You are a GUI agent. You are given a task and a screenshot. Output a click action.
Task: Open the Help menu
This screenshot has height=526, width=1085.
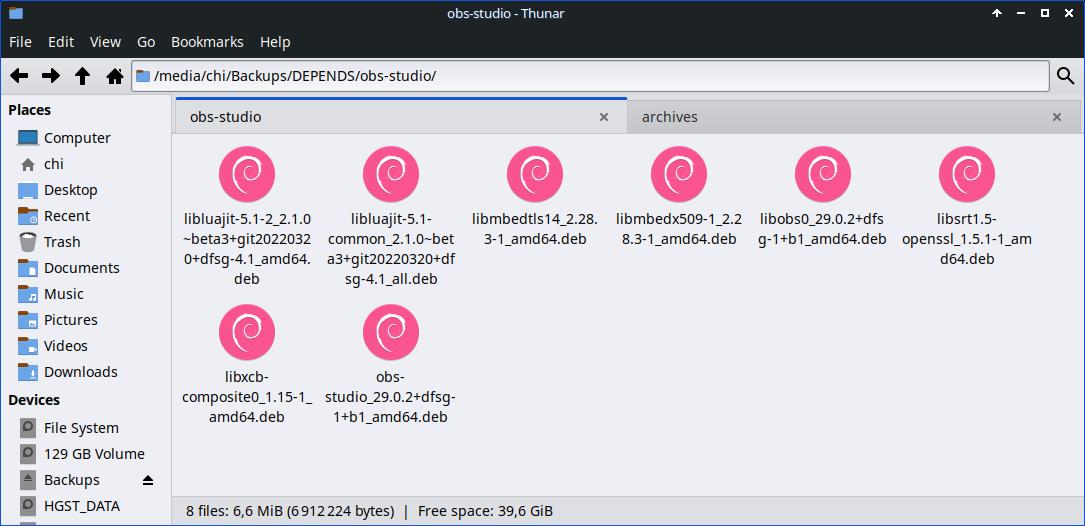[x=275, y=42]
